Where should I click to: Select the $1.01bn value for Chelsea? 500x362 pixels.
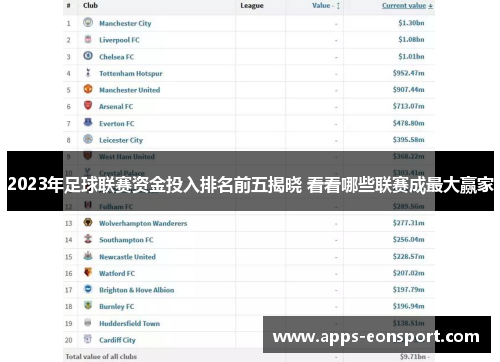[x=411, y=56]
